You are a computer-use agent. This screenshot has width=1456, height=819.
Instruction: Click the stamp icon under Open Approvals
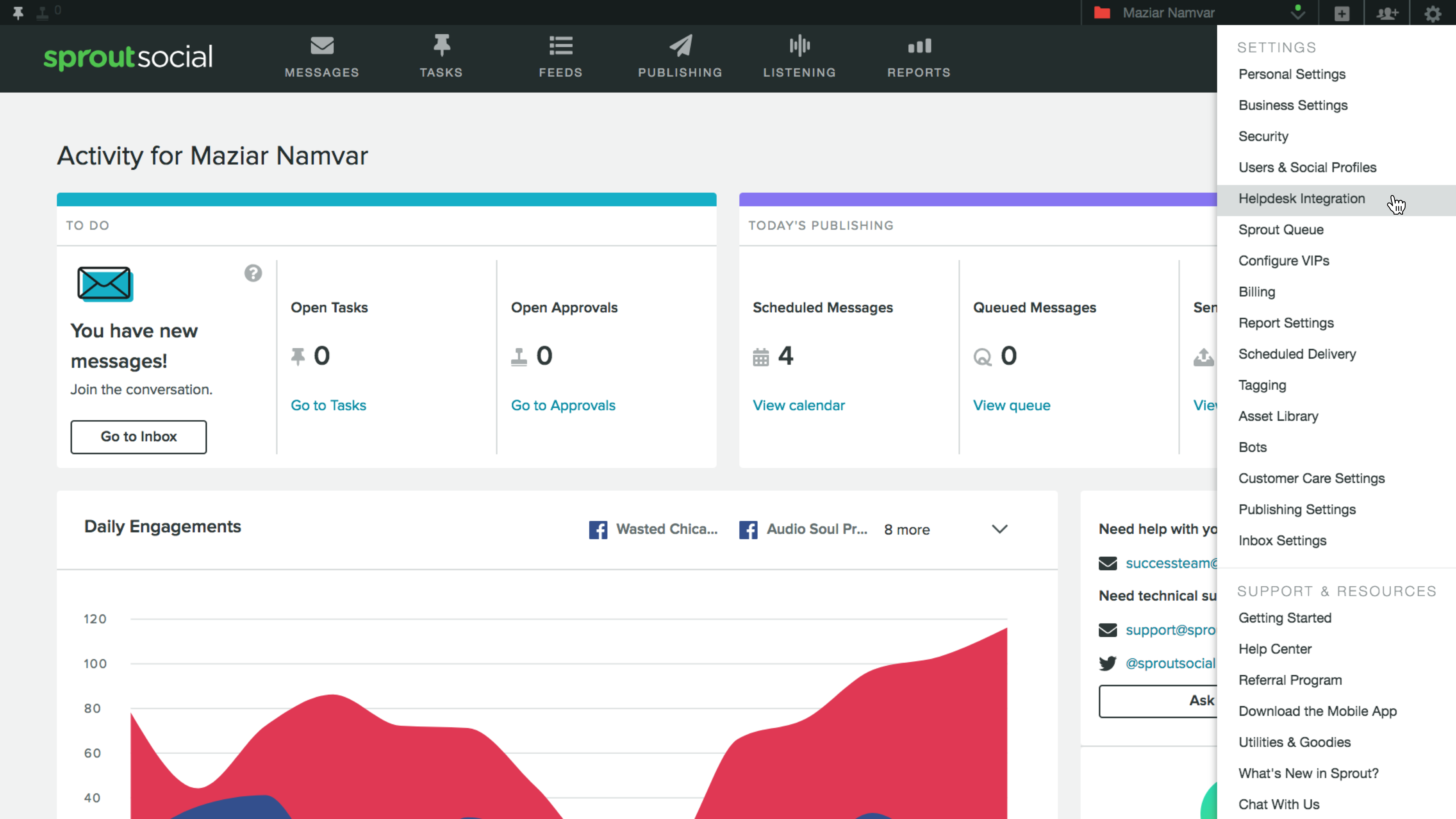click(519, 357)
